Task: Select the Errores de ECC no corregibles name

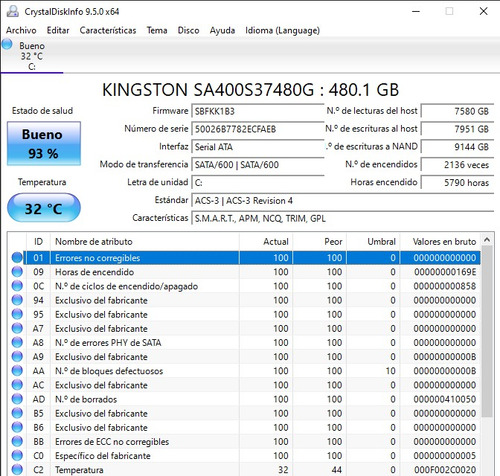Action: 112,442
